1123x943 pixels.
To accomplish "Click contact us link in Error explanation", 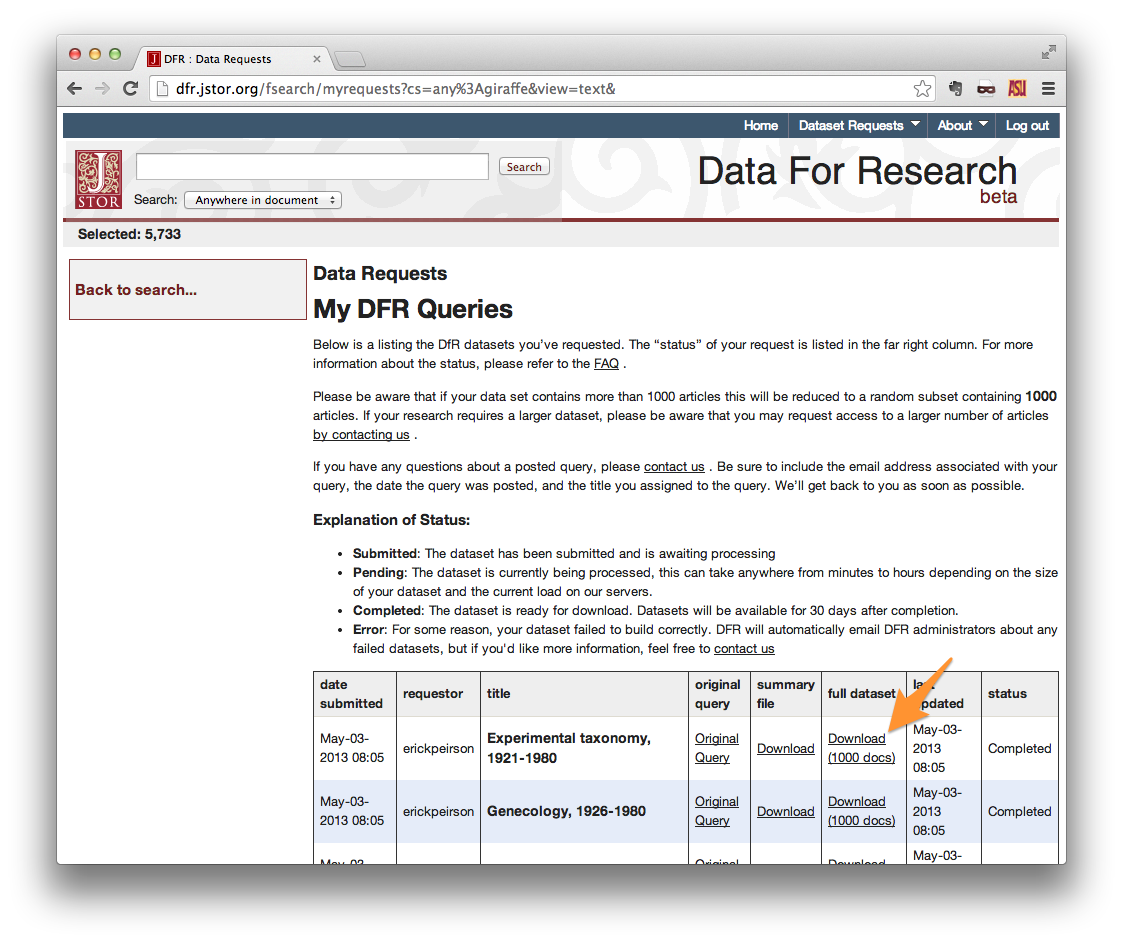I will pyautogui.click(x=744, y=648).
